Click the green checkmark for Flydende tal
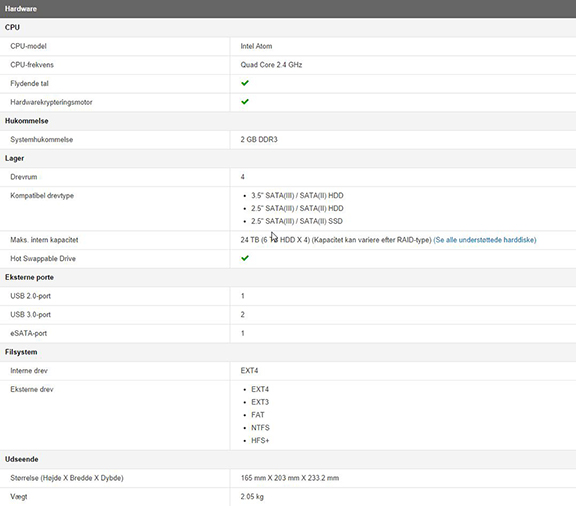 click(x=245, y=83)
